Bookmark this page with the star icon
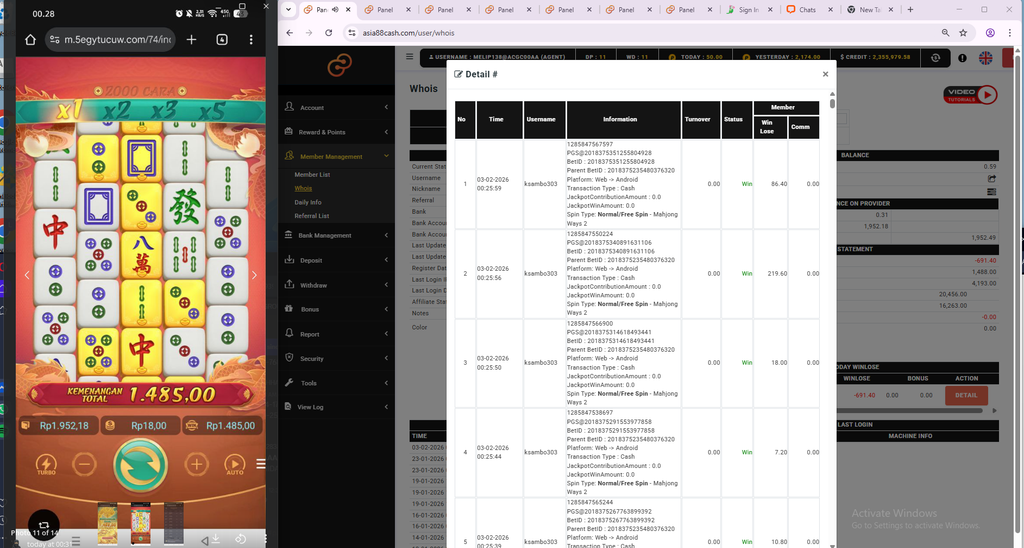Viewport: 1024px width, 548px height. (x=963, y=33)
